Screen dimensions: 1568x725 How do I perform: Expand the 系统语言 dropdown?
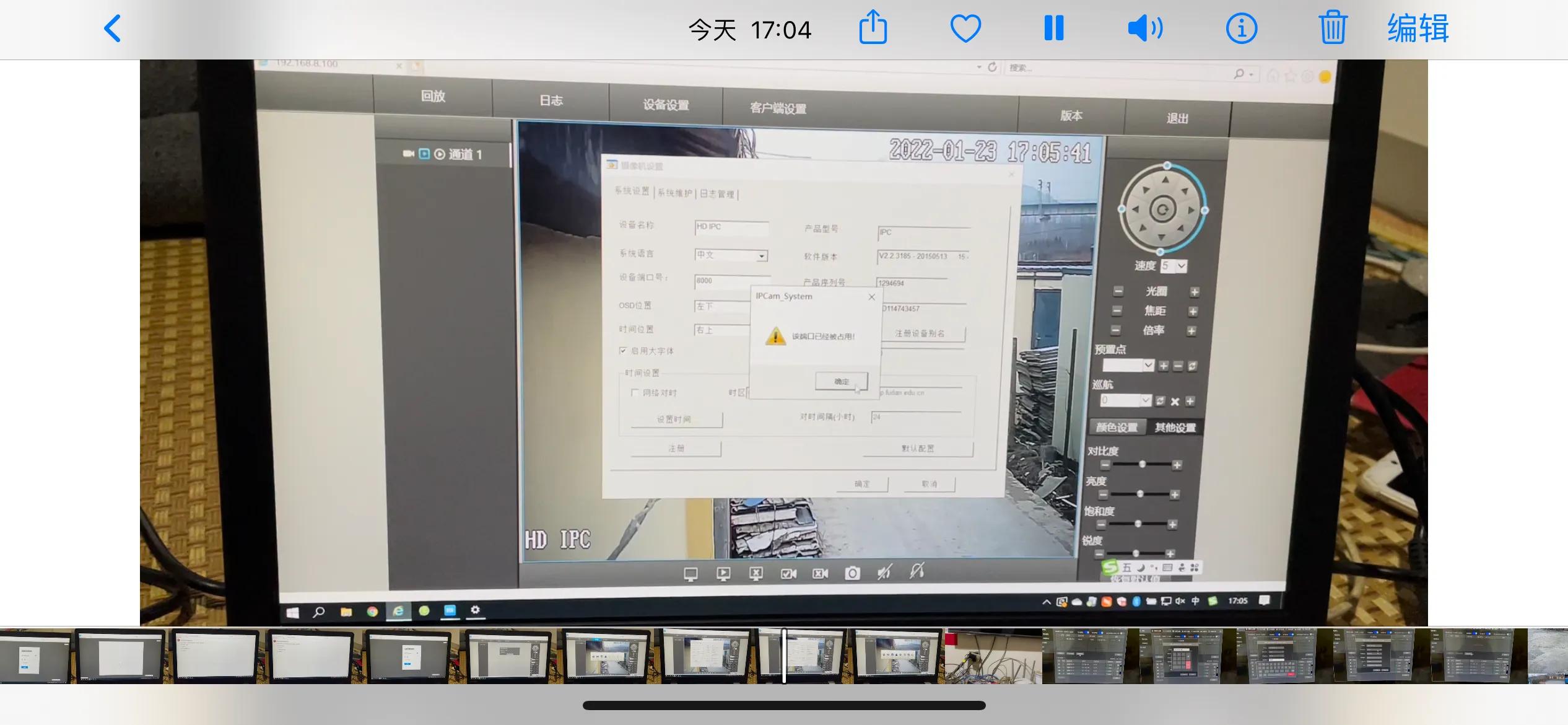(x=762, y=255)
